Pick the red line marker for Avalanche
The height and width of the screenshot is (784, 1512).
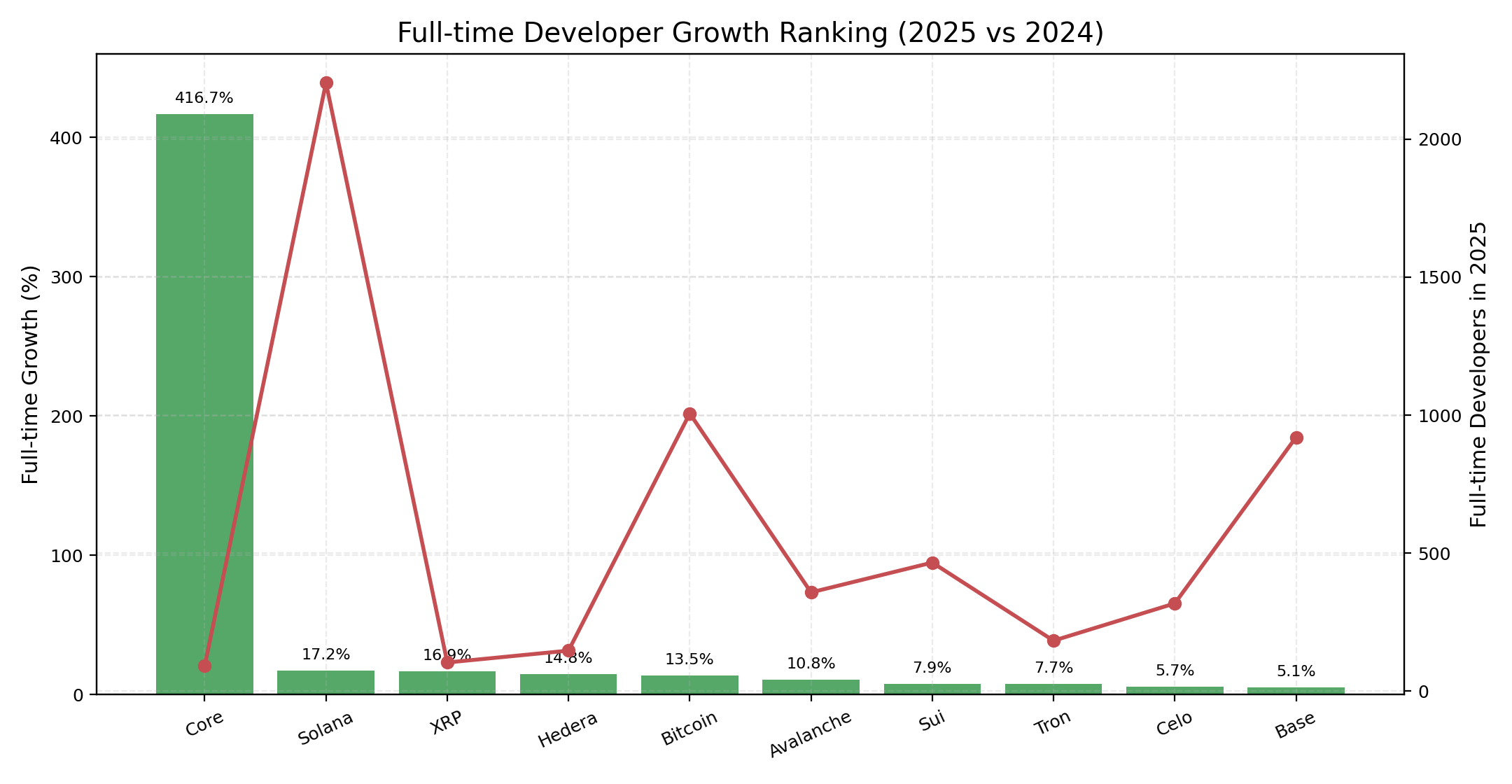tap(811, 592)
